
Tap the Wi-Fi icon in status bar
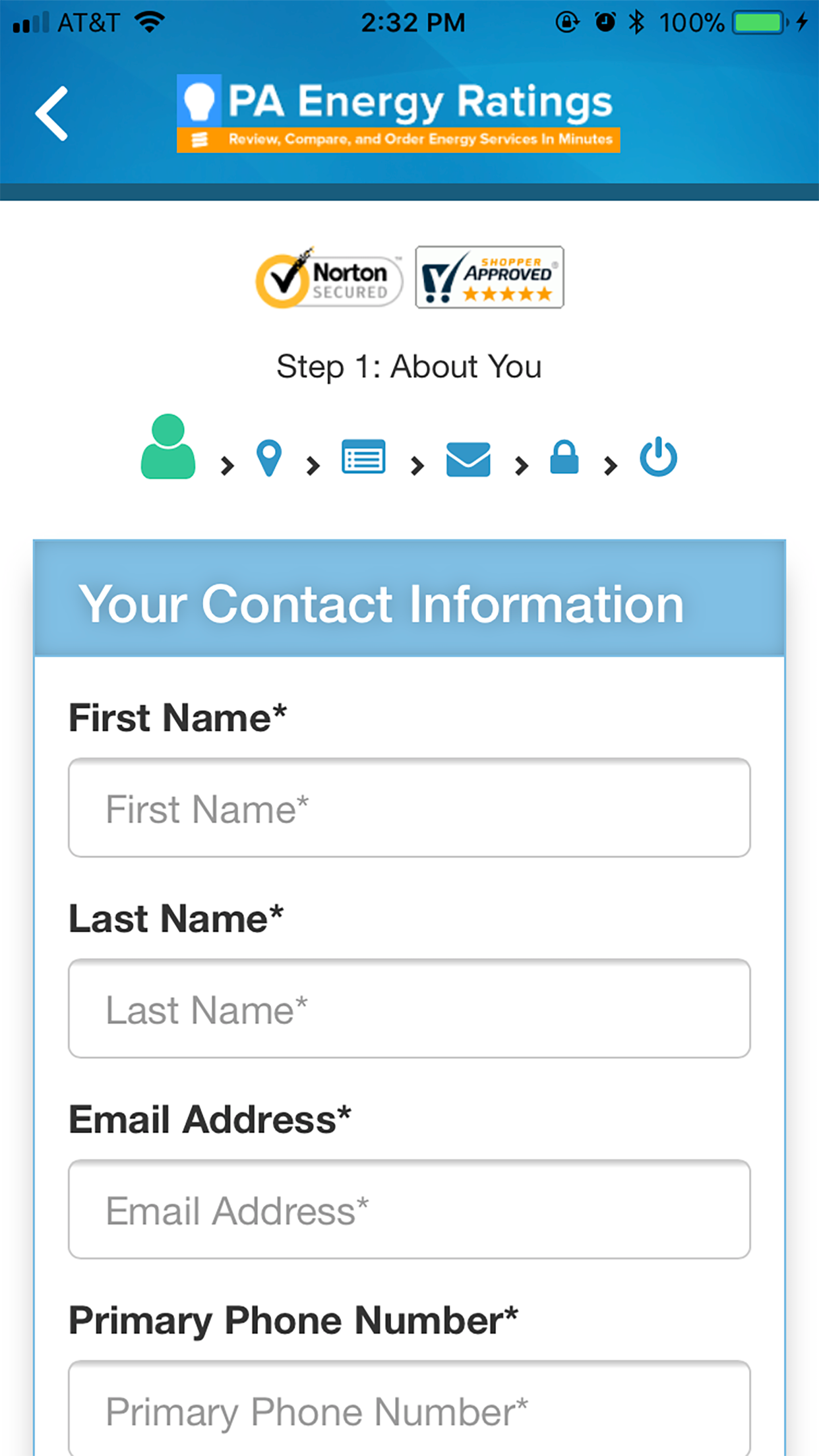[x=150, y=23]
